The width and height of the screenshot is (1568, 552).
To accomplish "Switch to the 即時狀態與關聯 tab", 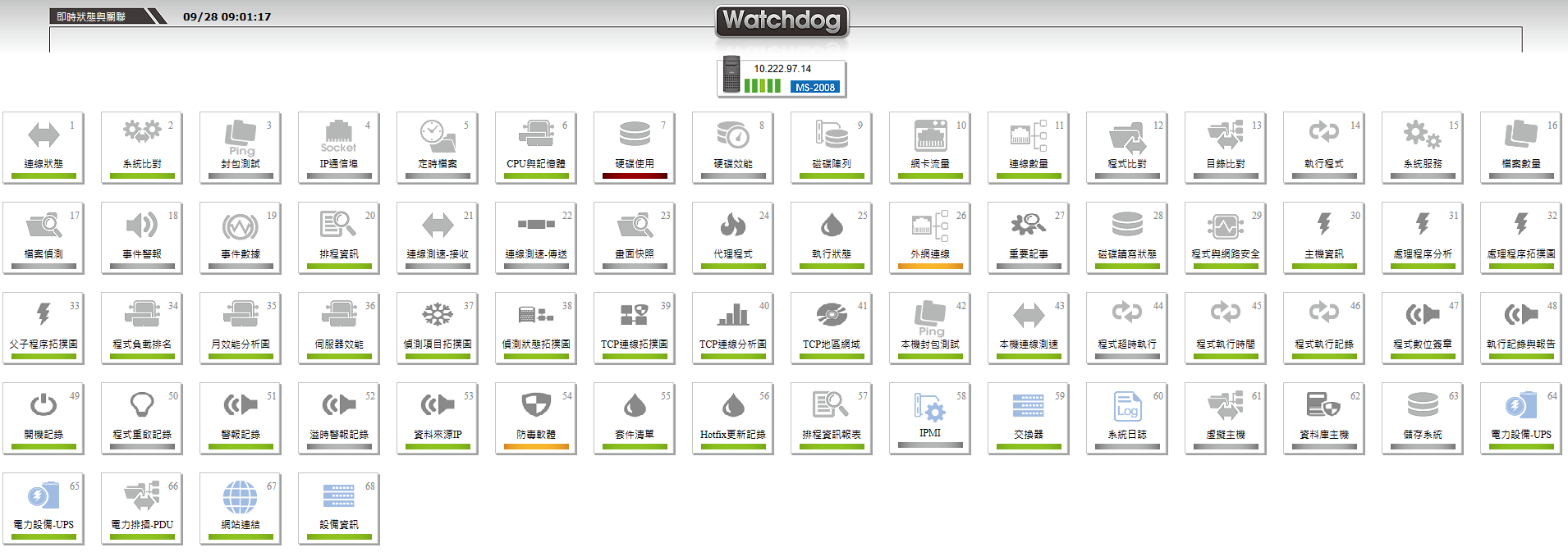I will 92,16.
